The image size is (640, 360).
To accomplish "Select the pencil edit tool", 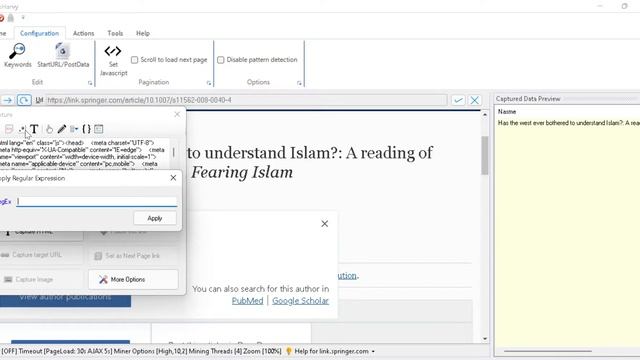I will click(62, 129).
